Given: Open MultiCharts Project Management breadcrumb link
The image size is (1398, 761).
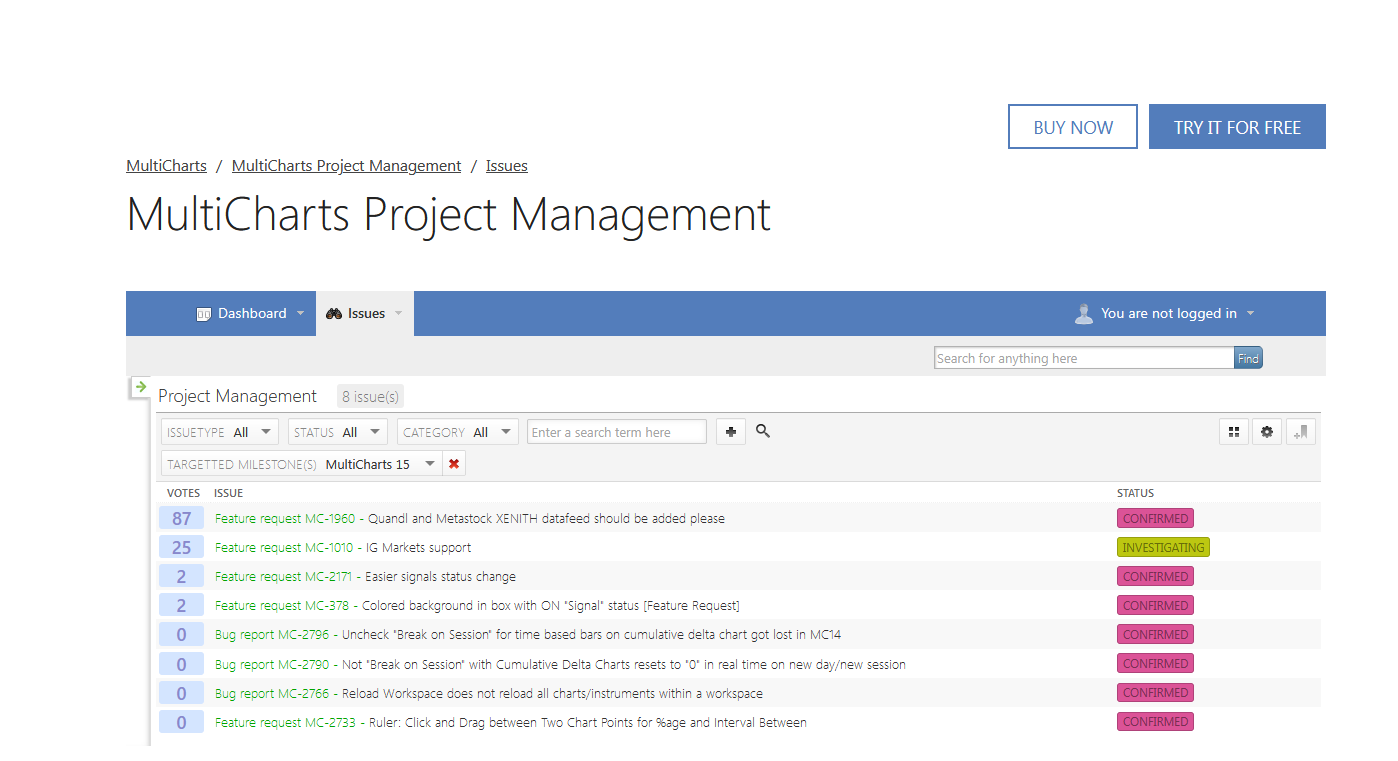Looking at the screenshot, I should [x=346, y=166].
